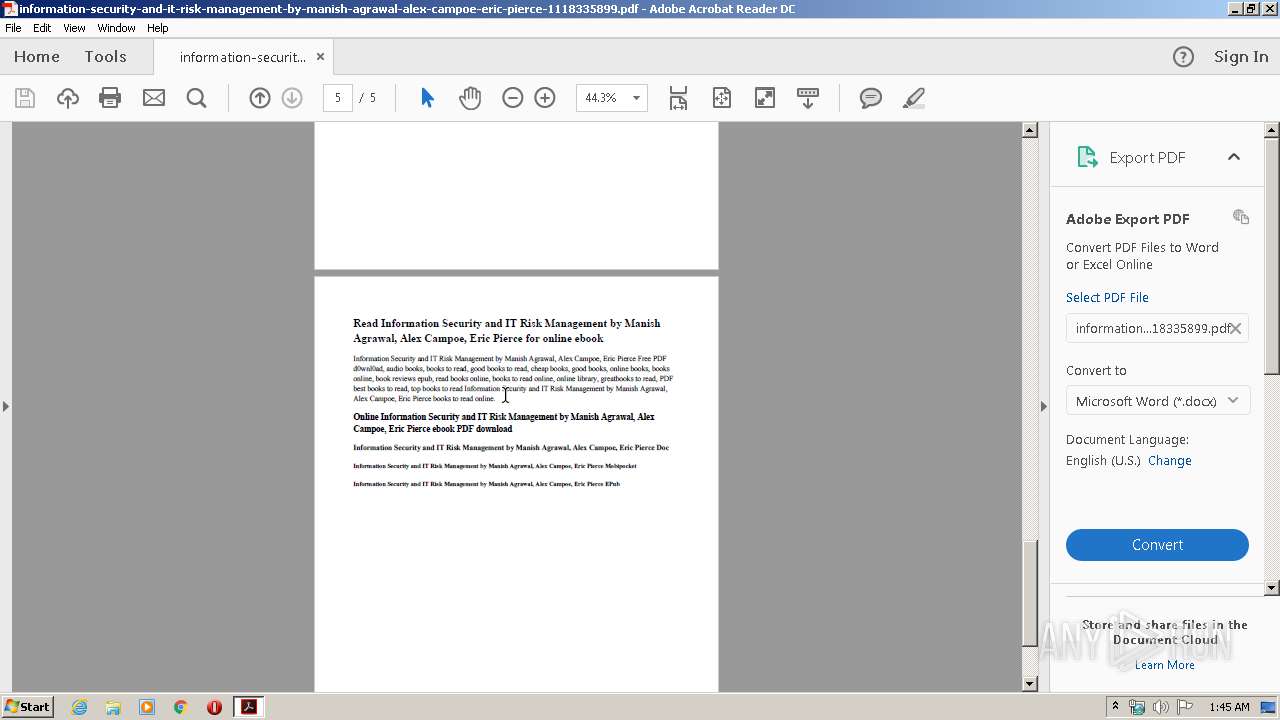1280x720 pixels.
Task: Click the Adobe Acrobat taskbar button
Action: [248, 707]
